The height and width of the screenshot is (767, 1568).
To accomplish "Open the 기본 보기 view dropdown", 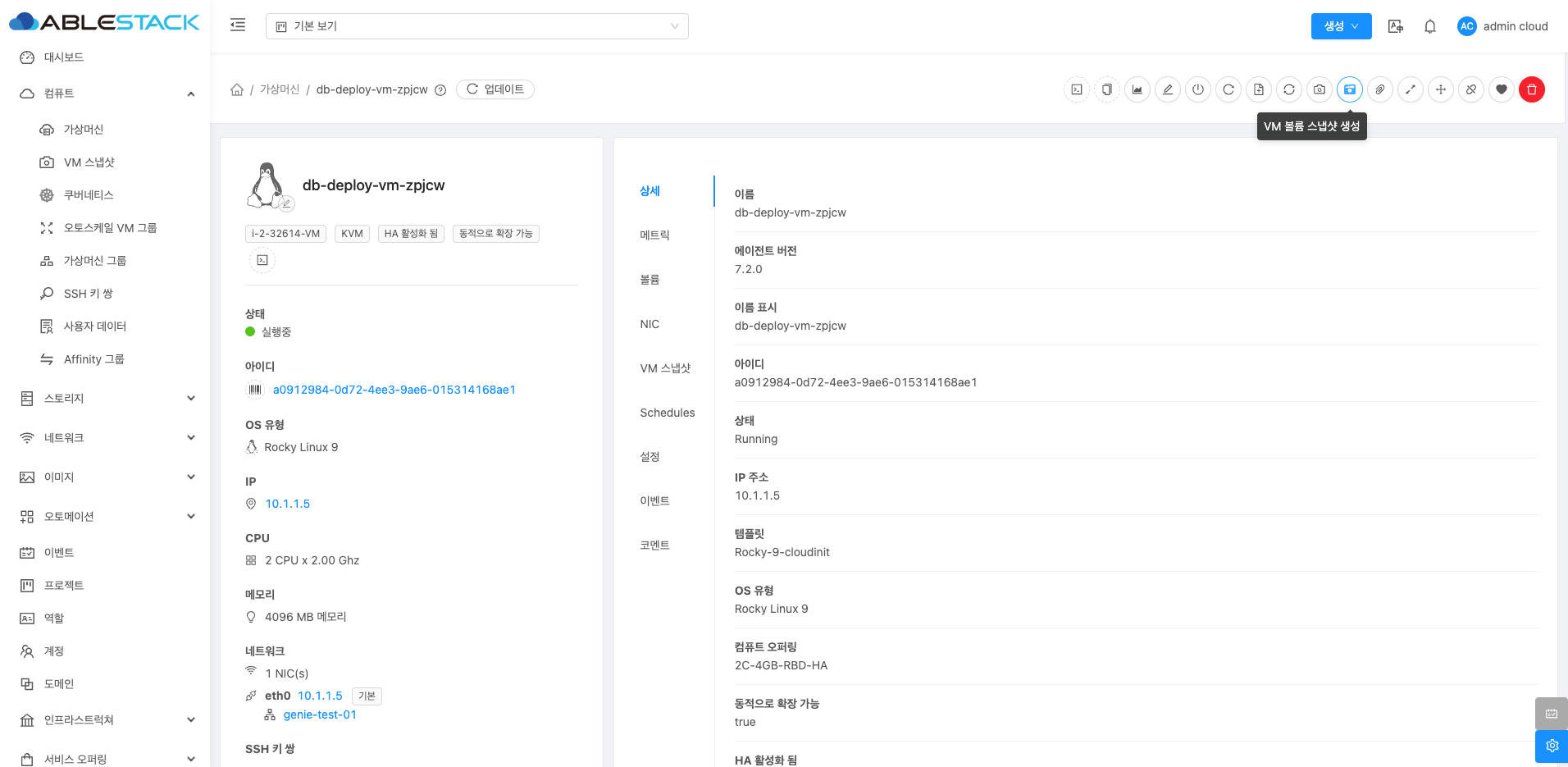I will coord(476,26).
